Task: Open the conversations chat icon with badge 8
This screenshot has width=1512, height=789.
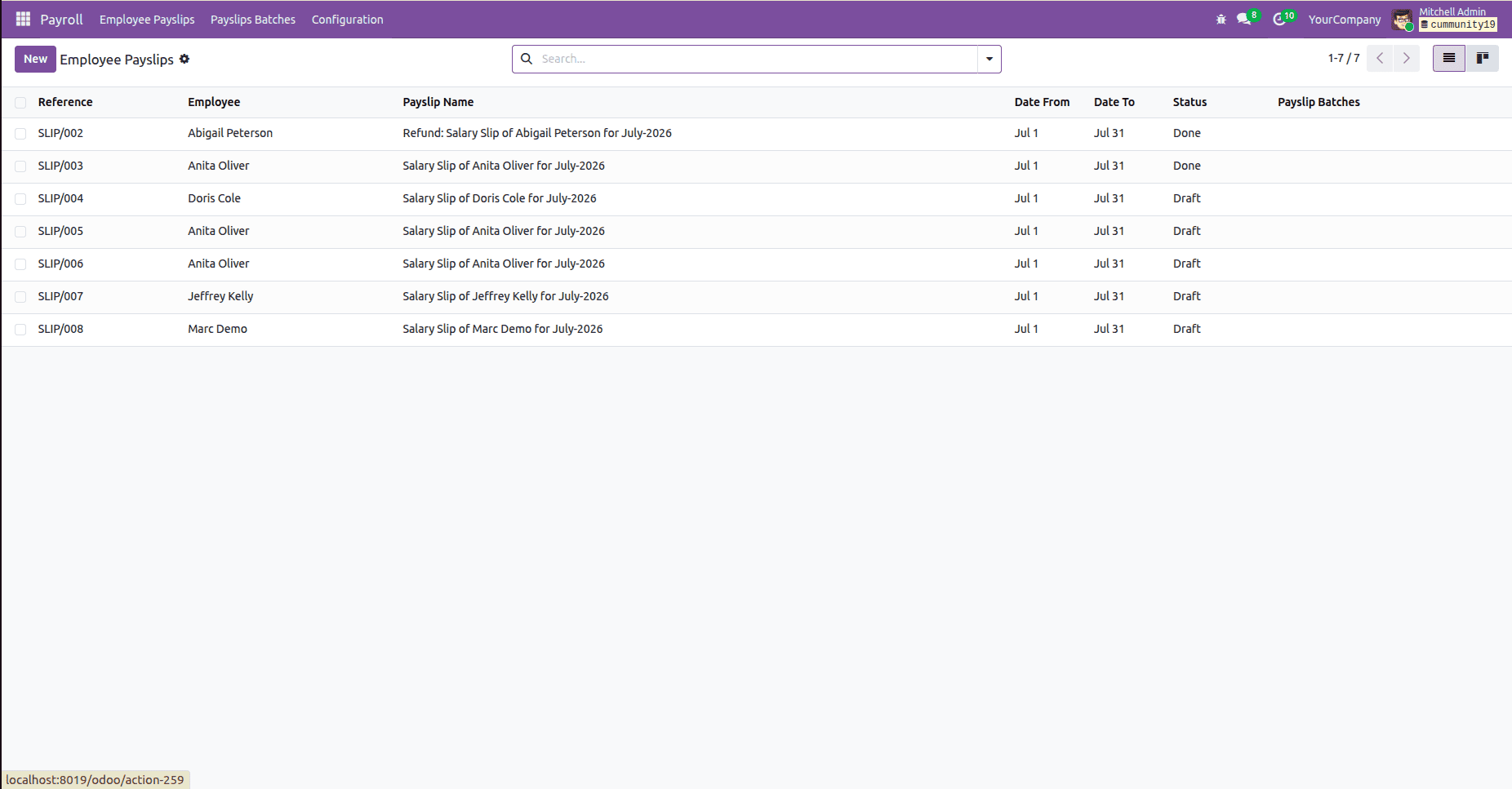Action: point(1244,19)
